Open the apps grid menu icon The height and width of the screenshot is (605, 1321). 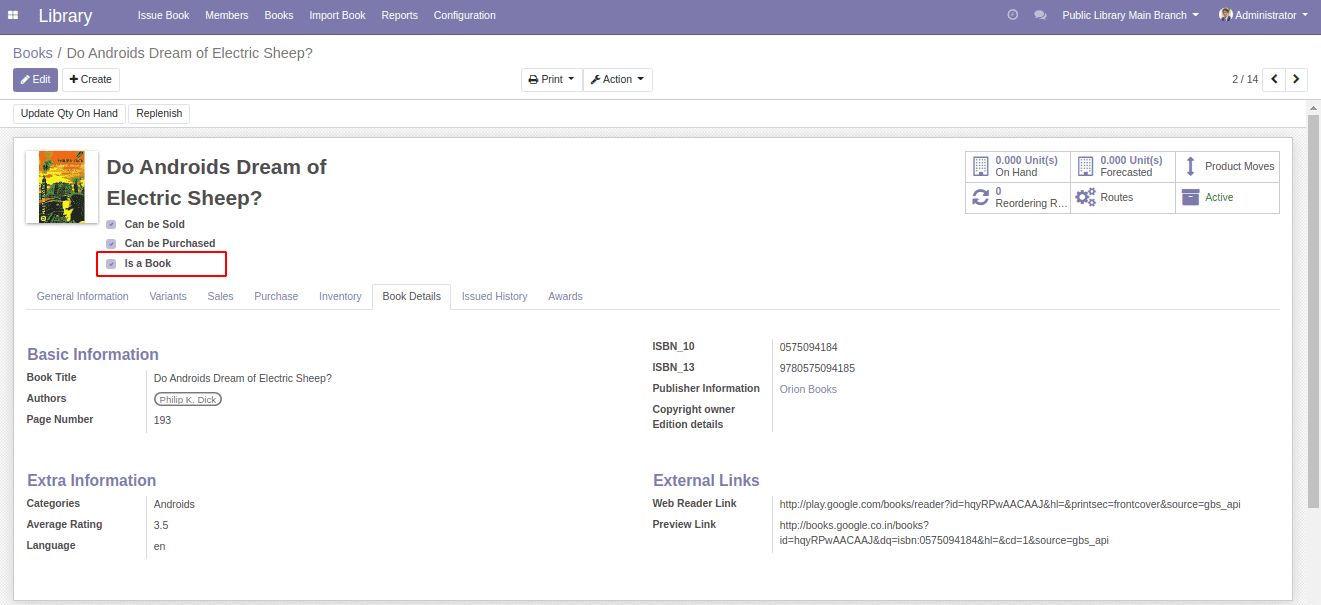(x=12, y=15)
